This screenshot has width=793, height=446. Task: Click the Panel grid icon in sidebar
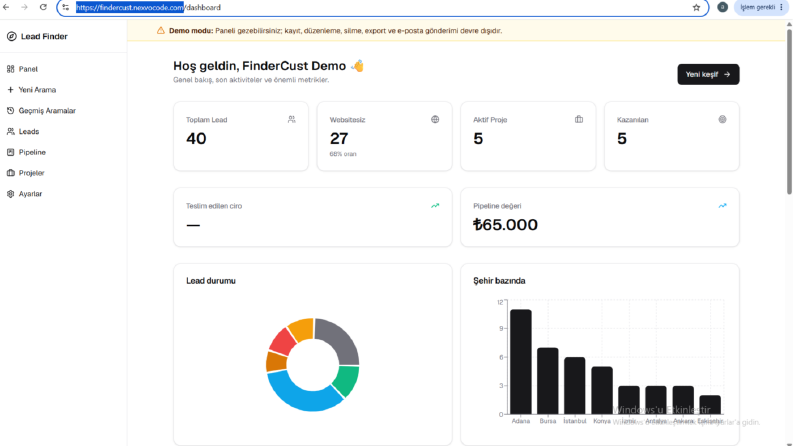click(x=11, y=69)
